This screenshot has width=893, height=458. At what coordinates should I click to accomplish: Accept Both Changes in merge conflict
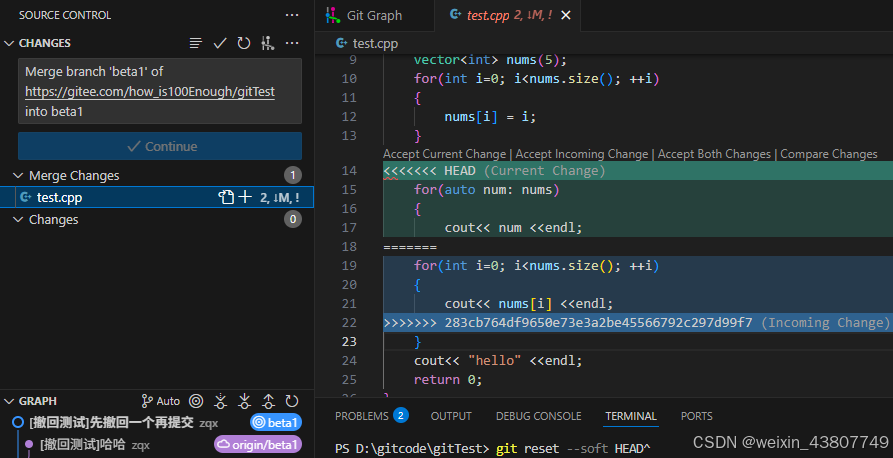714,154
